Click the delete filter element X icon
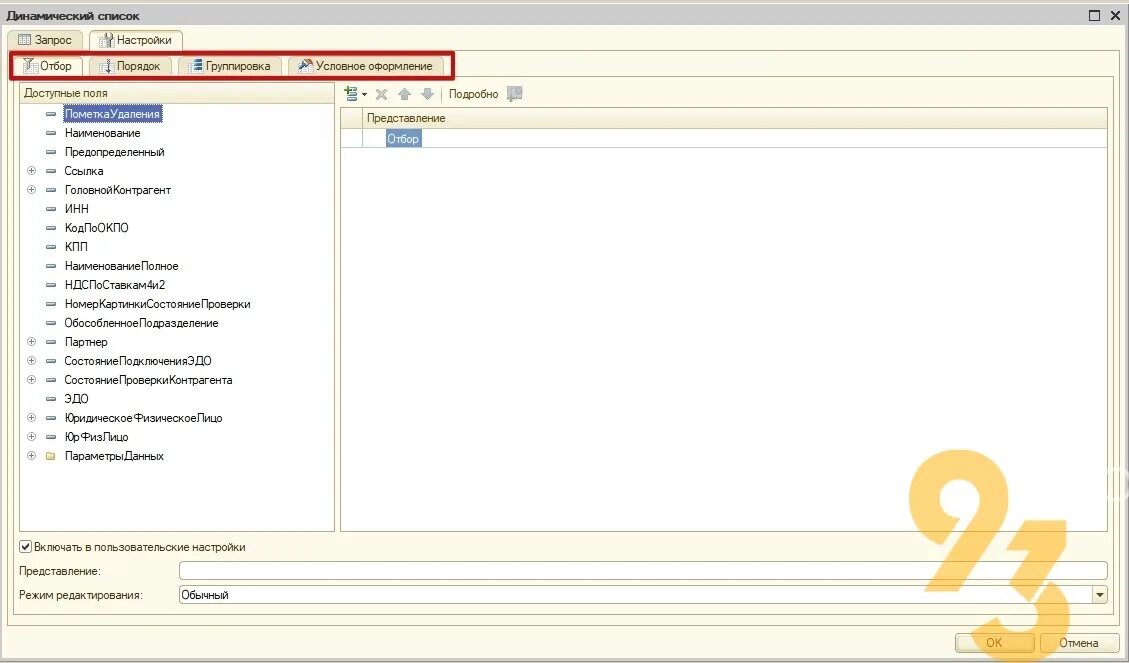Viewport: 1129px width, 663px height. (382, 94)
